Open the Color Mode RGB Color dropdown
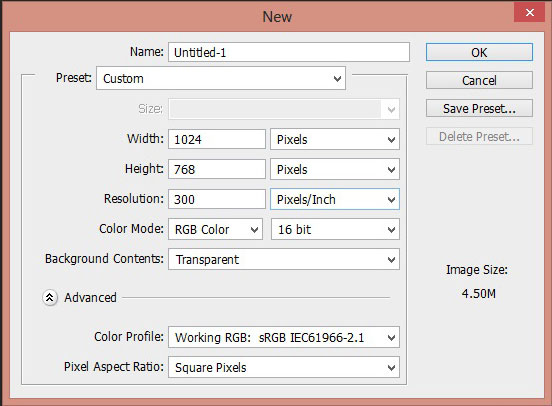The image size is (552, 406). coord(215,229)
